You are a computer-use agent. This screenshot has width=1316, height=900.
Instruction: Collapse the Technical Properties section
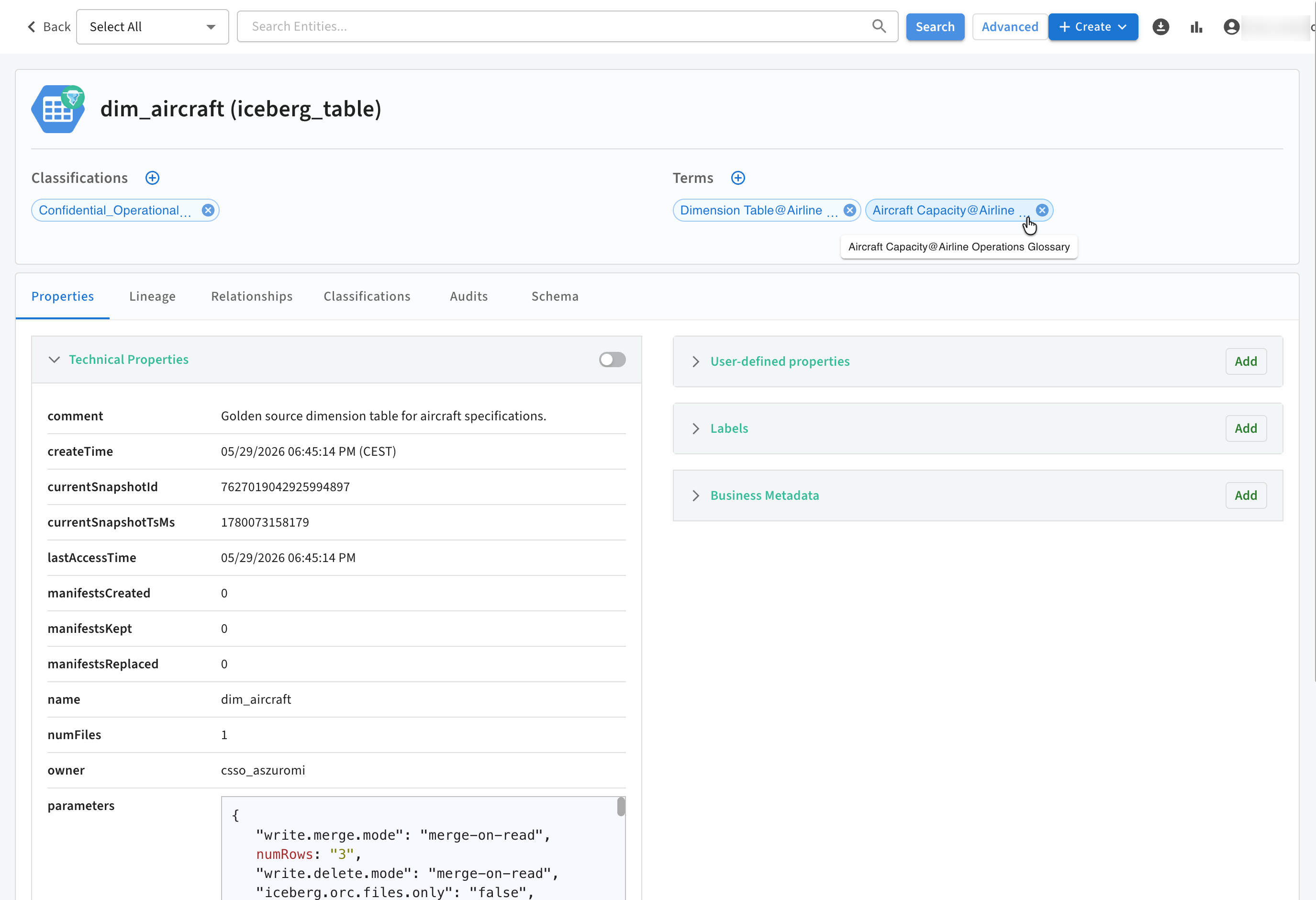coord(55,360)
